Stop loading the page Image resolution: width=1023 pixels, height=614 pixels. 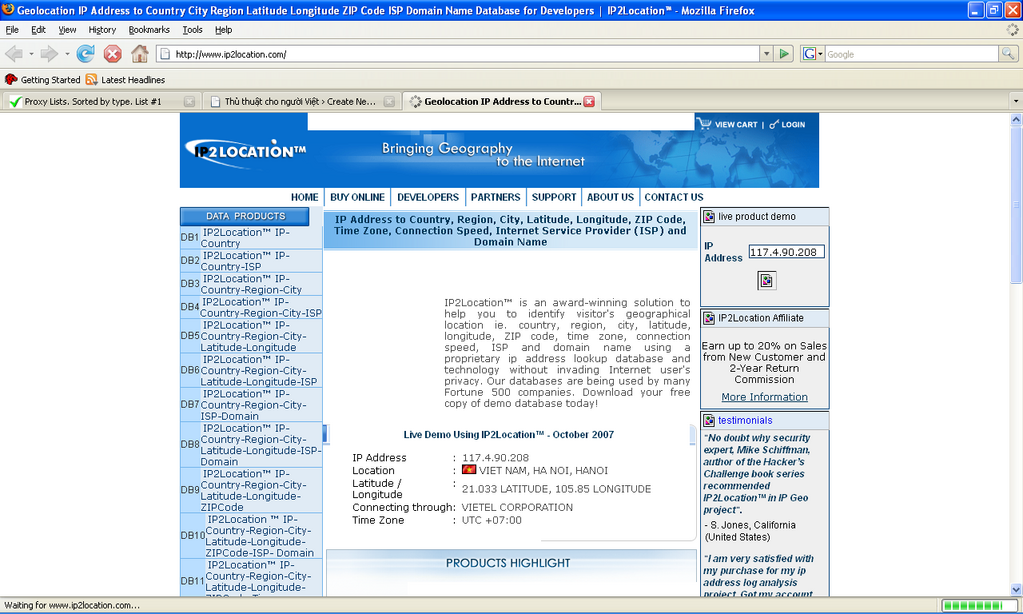click(112, 54)
